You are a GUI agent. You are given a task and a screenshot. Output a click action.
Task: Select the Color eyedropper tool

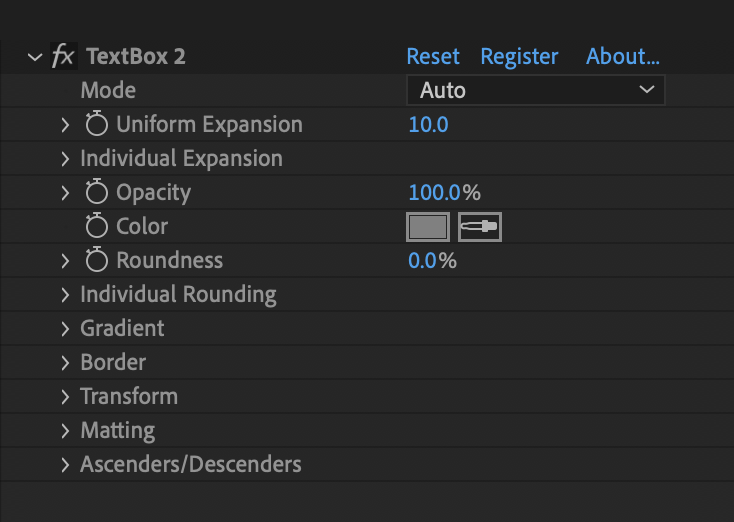click(x=480, y=227)
